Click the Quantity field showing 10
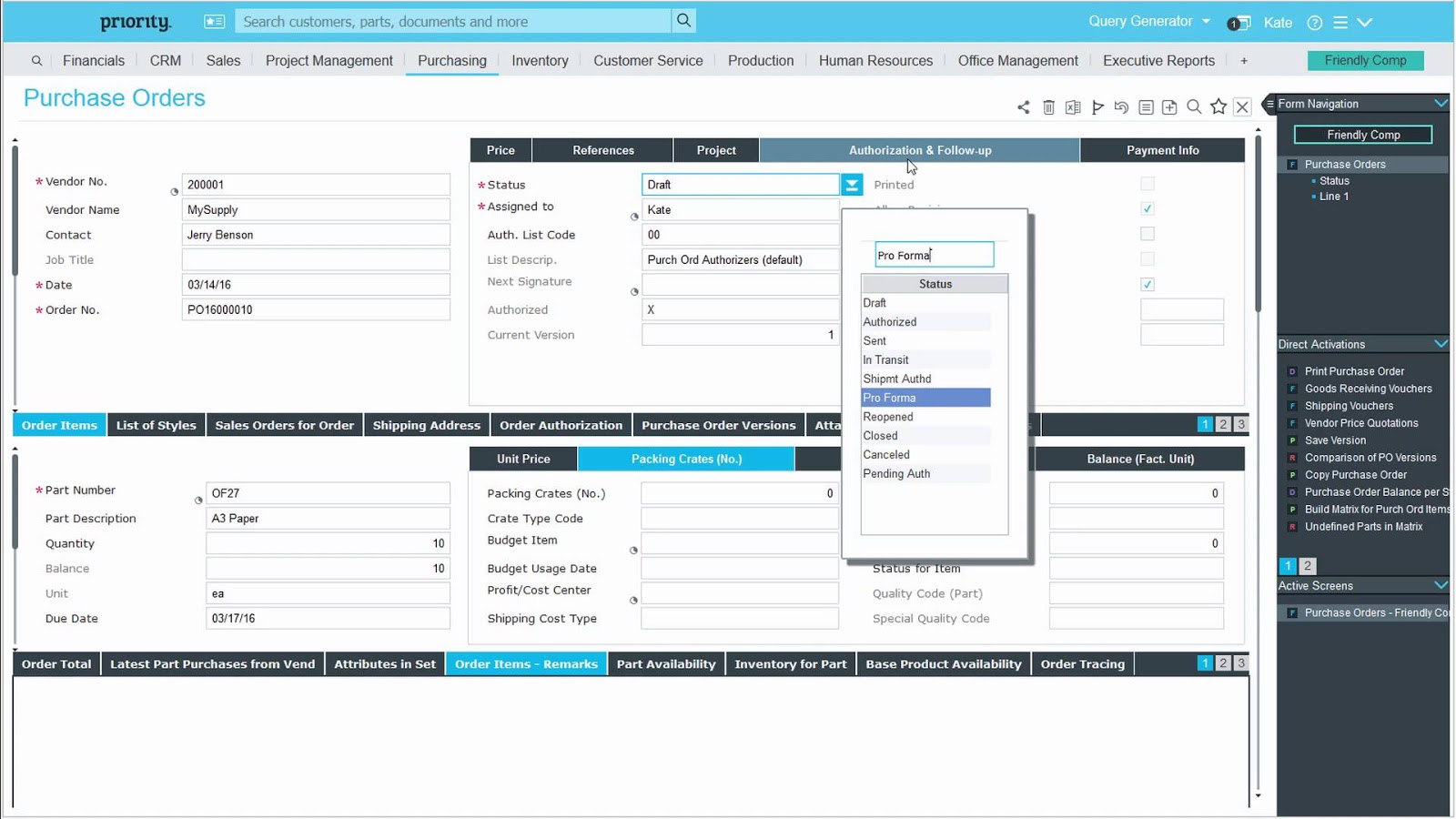The height and width of the screenshot is (819, 1456). [x=328, y=543]
